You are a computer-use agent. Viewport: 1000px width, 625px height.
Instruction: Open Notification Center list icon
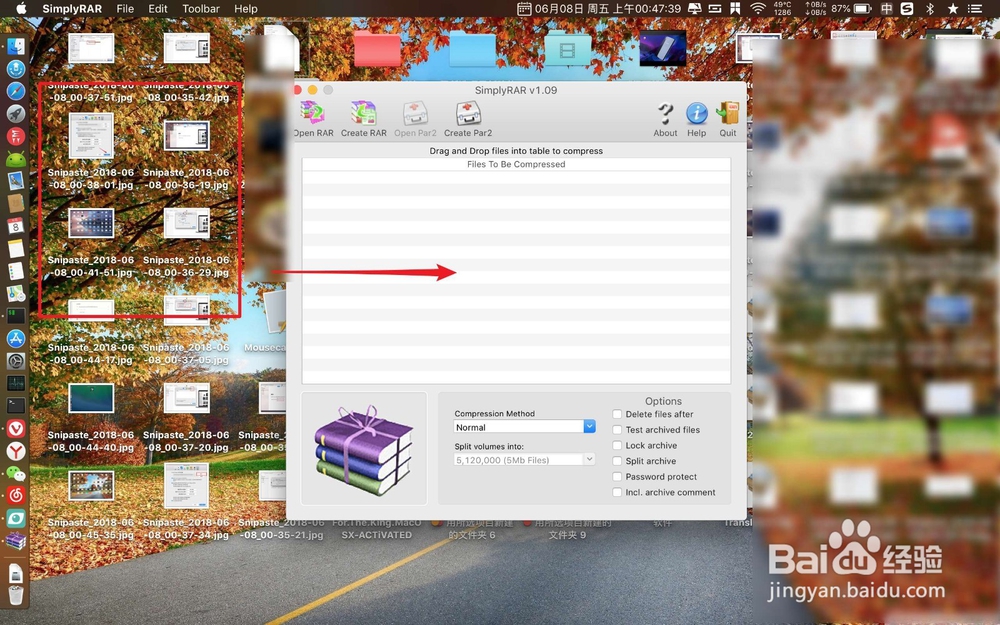(974, 8)
